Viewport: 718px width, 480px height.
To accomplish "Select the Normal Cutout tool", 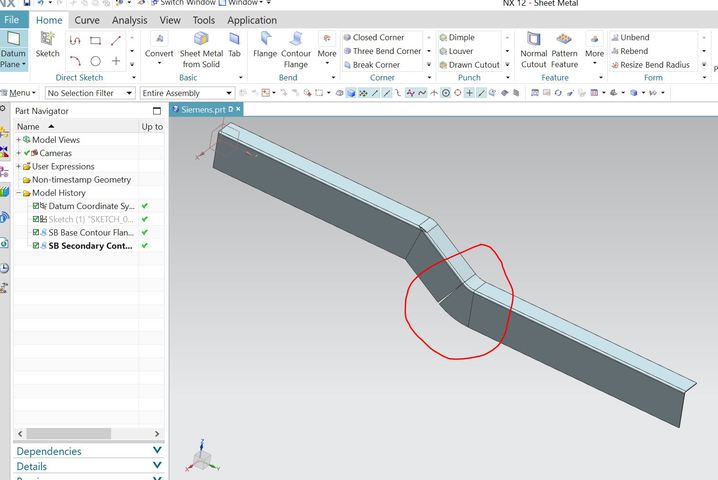I will tap(533, 44).
